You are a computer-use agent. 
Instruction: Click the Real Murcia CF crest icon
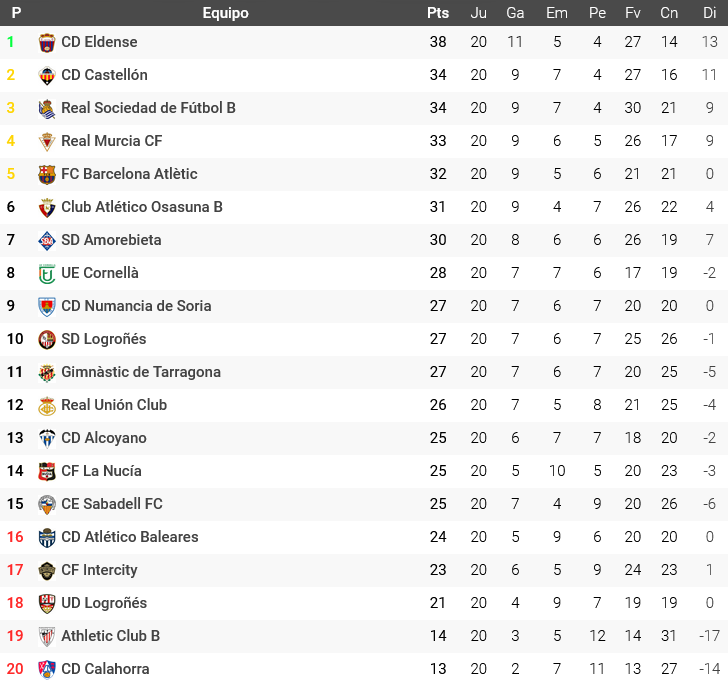[x=47, y=141]
